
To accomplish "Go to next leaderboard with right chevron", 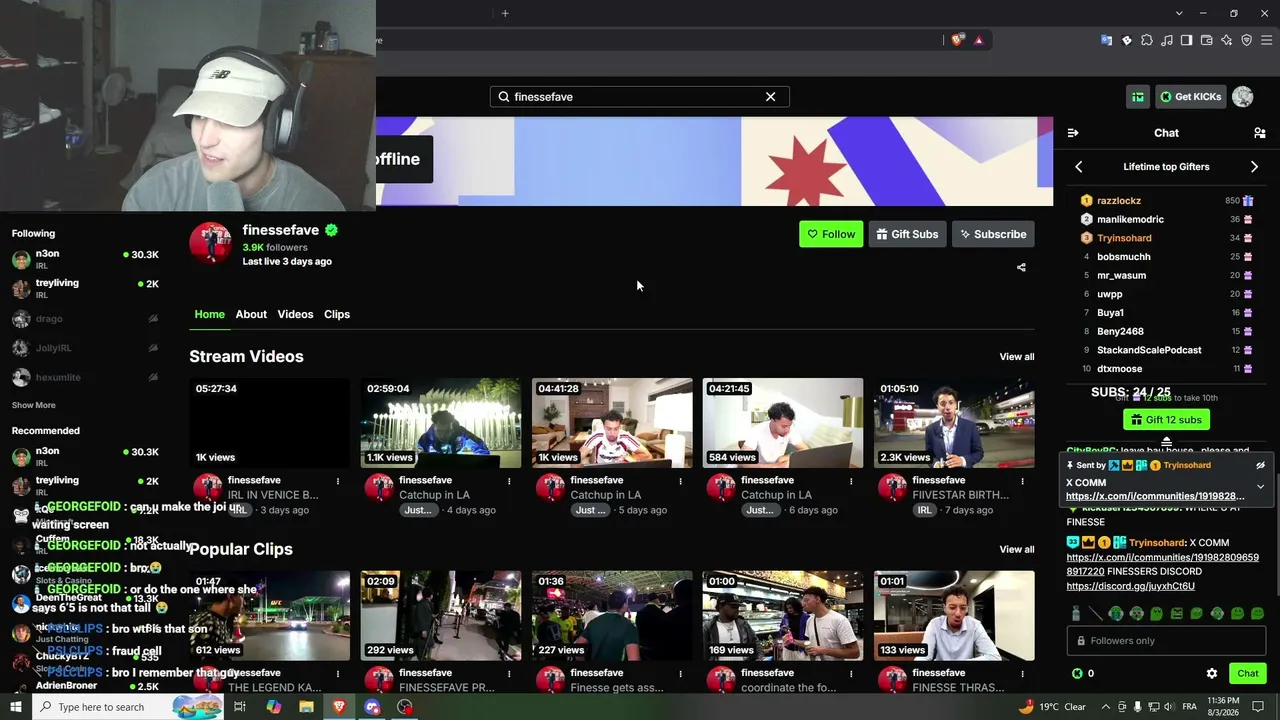I will point(1254,167).
